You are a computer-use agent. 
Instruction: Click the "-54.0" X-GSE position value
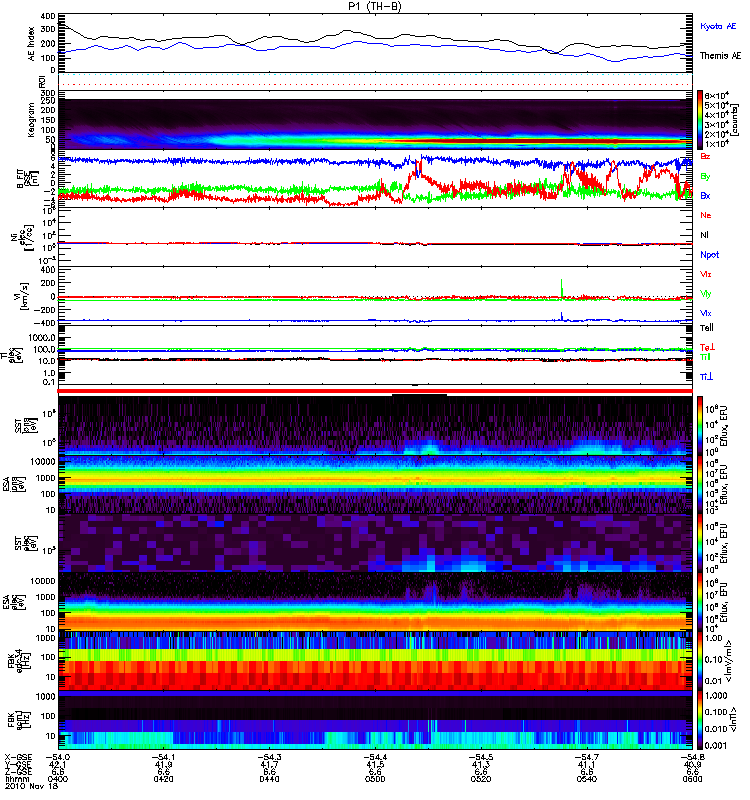point(58,758)
